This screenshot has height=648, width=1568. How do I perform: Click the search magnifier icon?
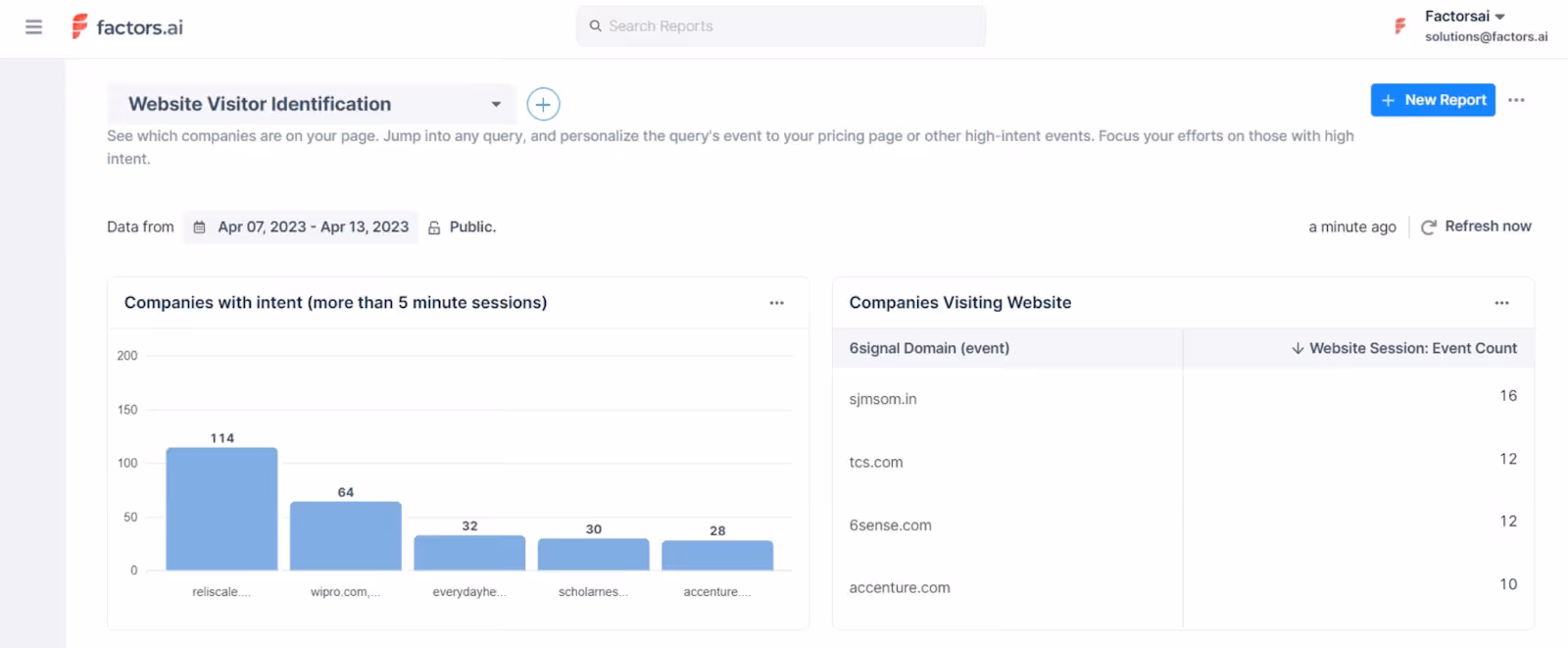click(x=595, y=26)
